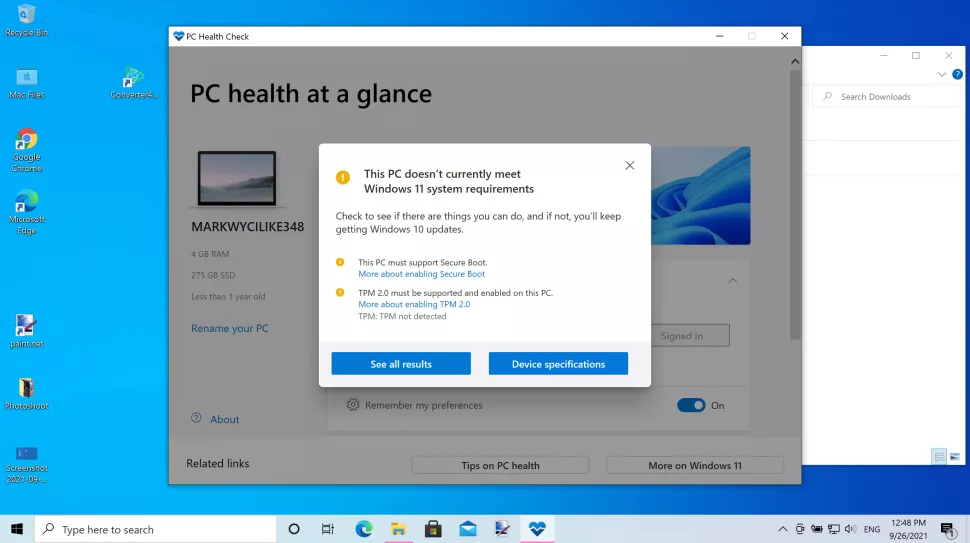Open Edge from the taskbar
Image resolution: width=970 pixels, height=543 pixels.
point(364,529)
